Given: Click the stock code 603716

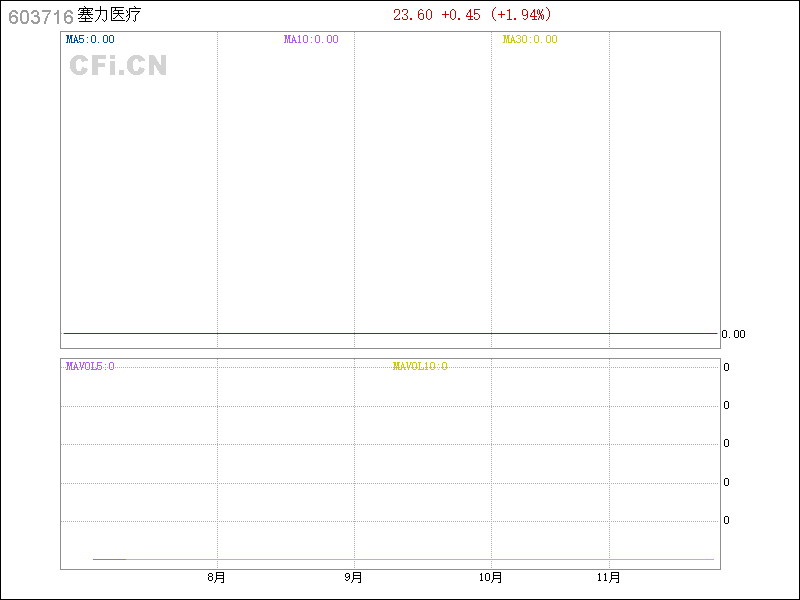Looking at the screenshot, I should [40, 16].
